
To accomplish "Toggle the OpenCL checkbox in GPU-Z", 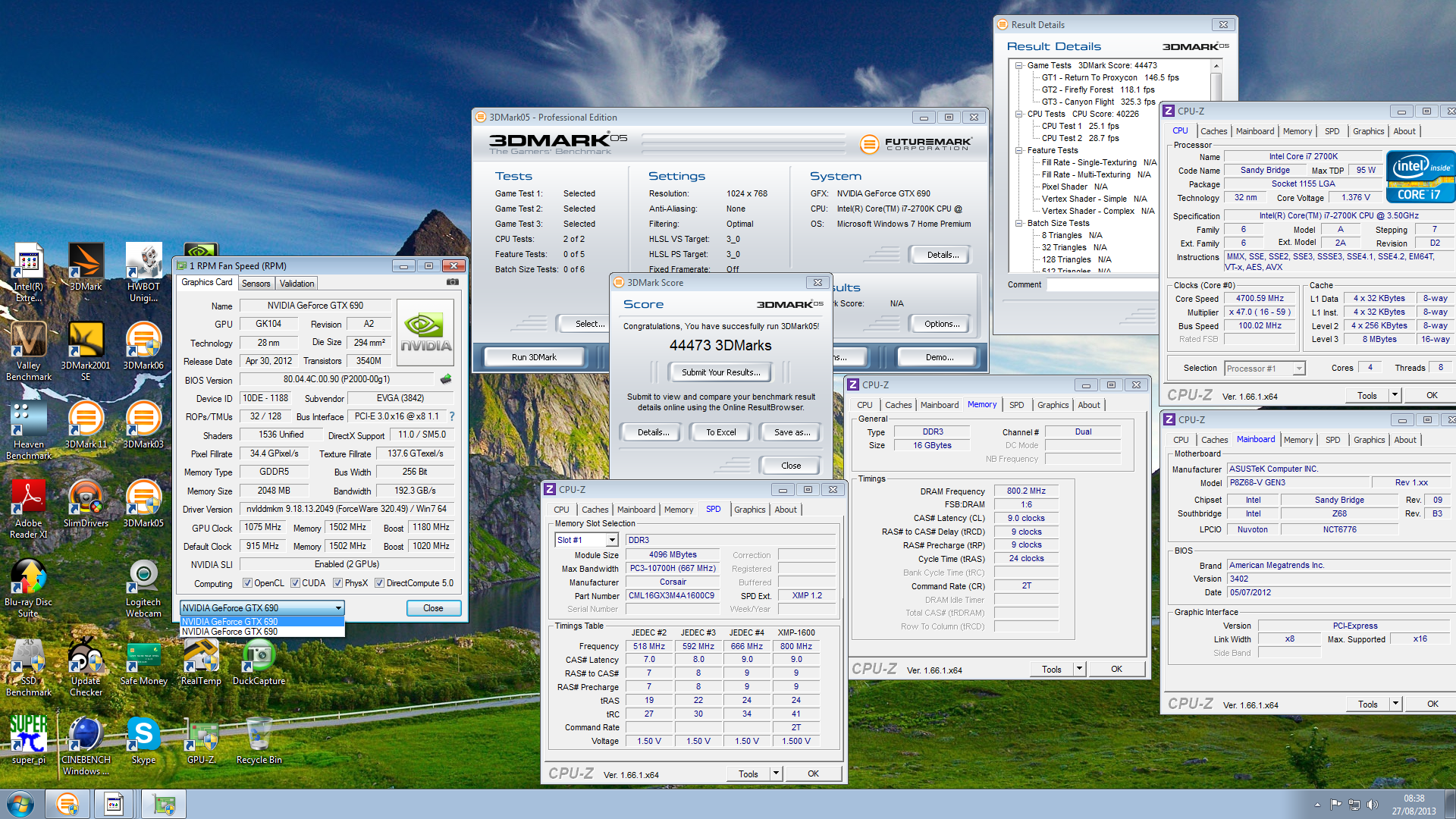I will [x=247, y=583].
